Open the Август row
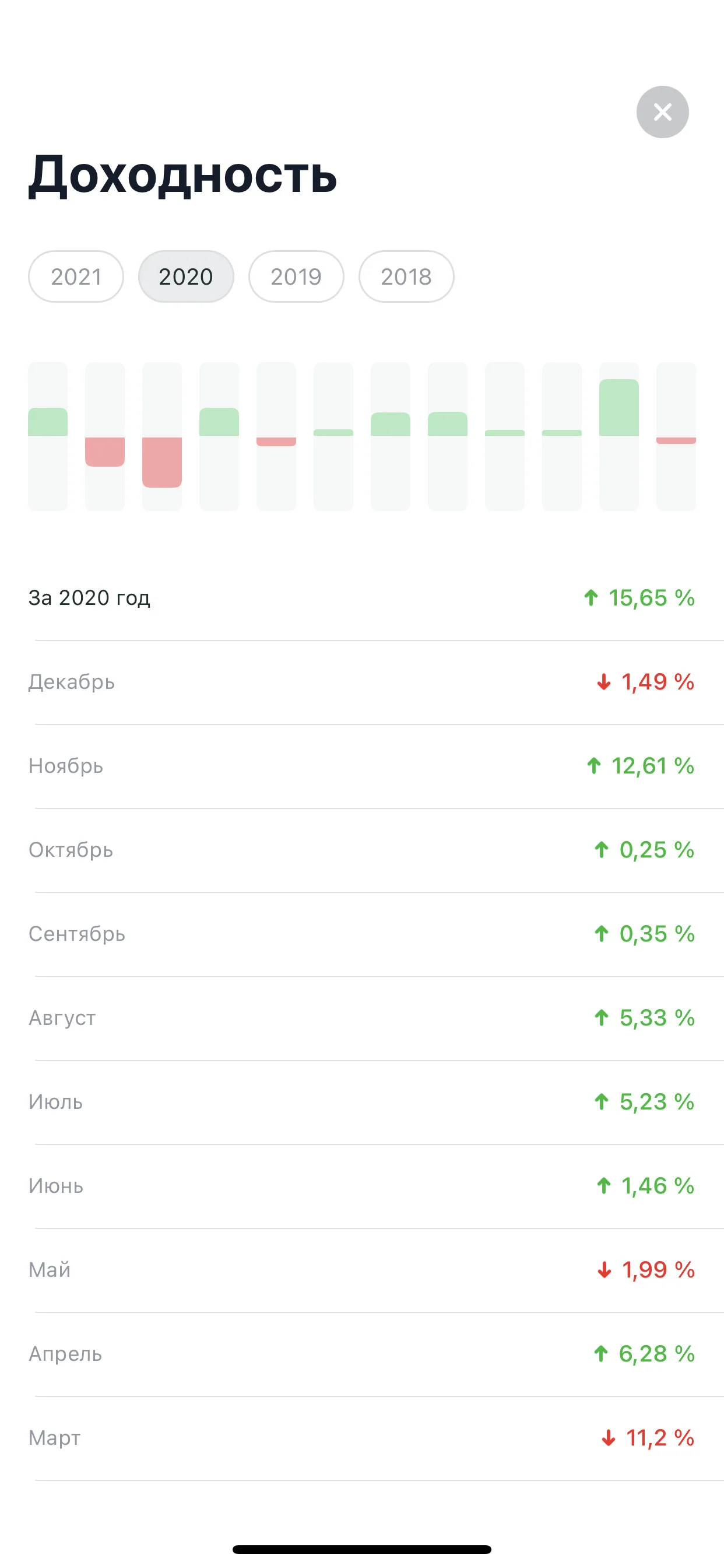 click(362, 1018)
